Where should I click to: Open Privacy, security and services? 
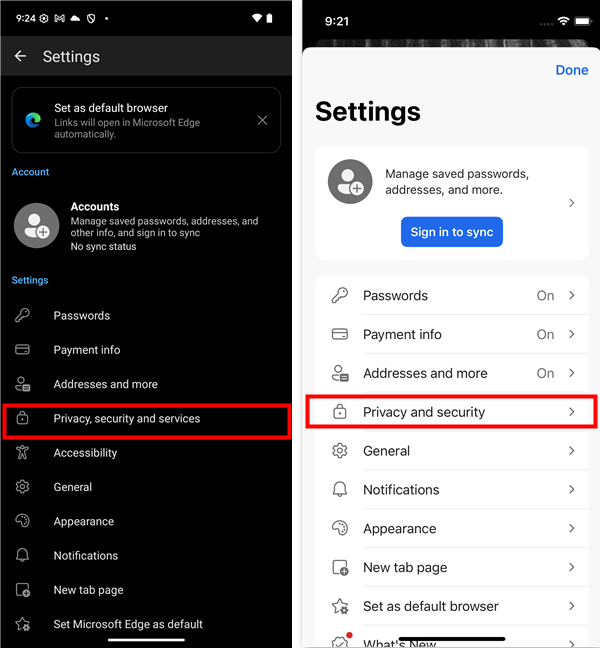click(x=147, y=419)
